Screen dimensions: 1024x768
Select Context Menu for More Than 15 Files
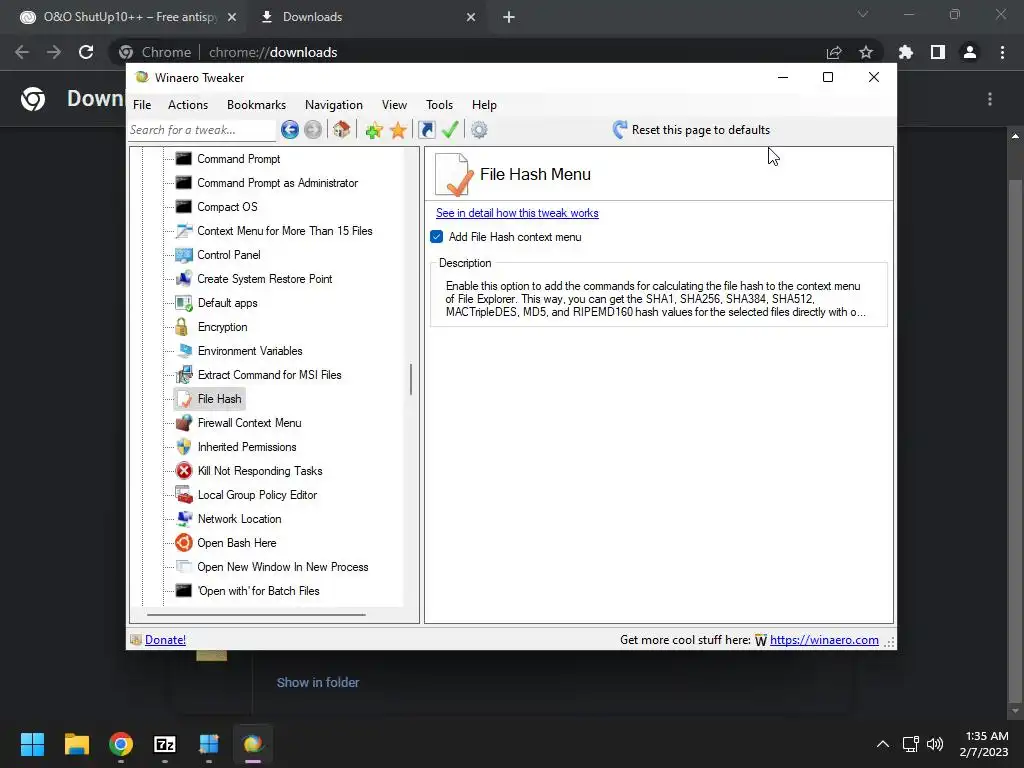(284, 231)
